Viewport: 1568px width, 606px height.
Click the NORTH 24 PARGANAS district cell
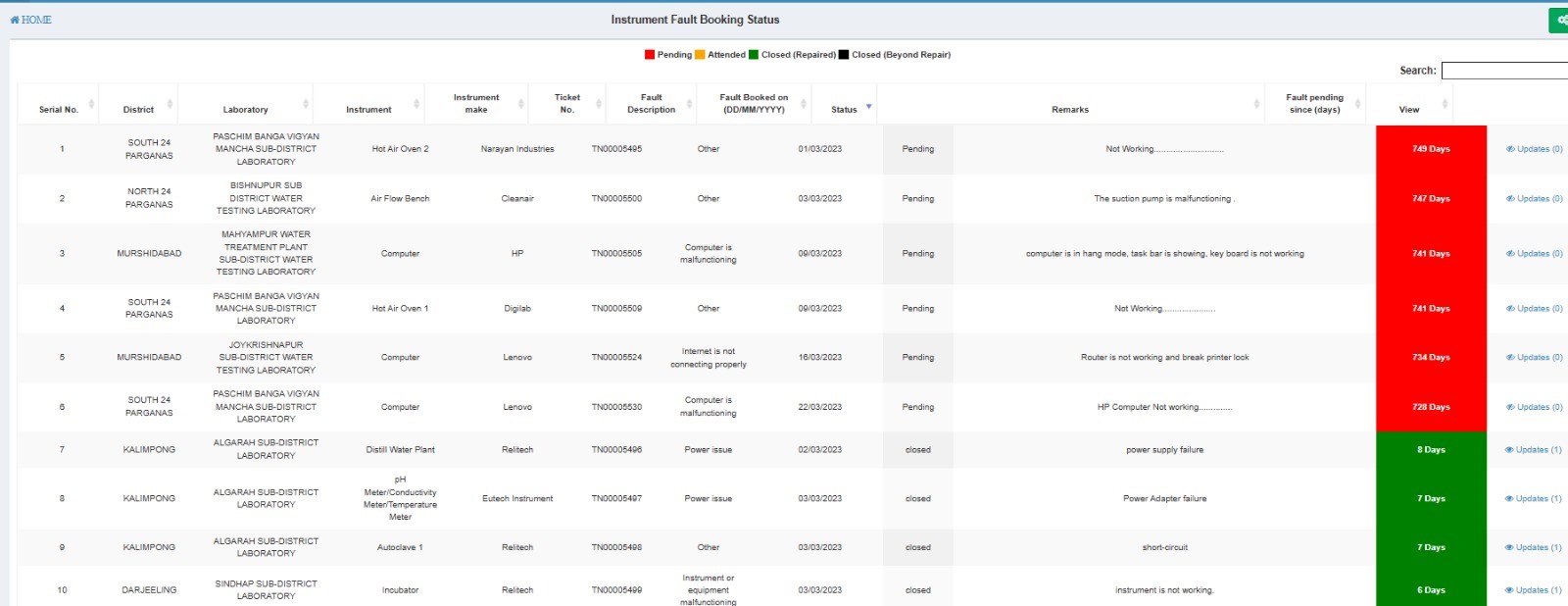point(149,198)
